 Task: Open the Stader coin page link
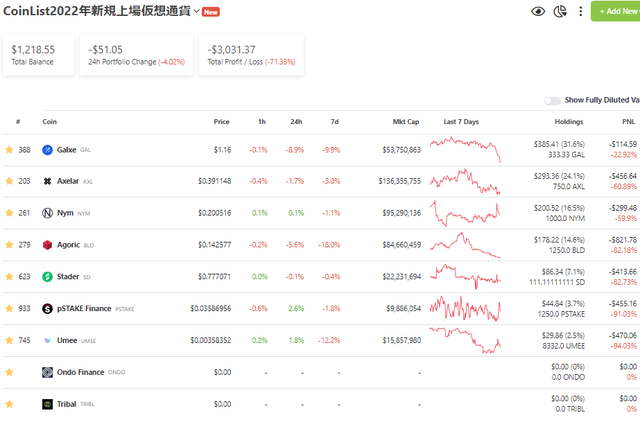68,276
